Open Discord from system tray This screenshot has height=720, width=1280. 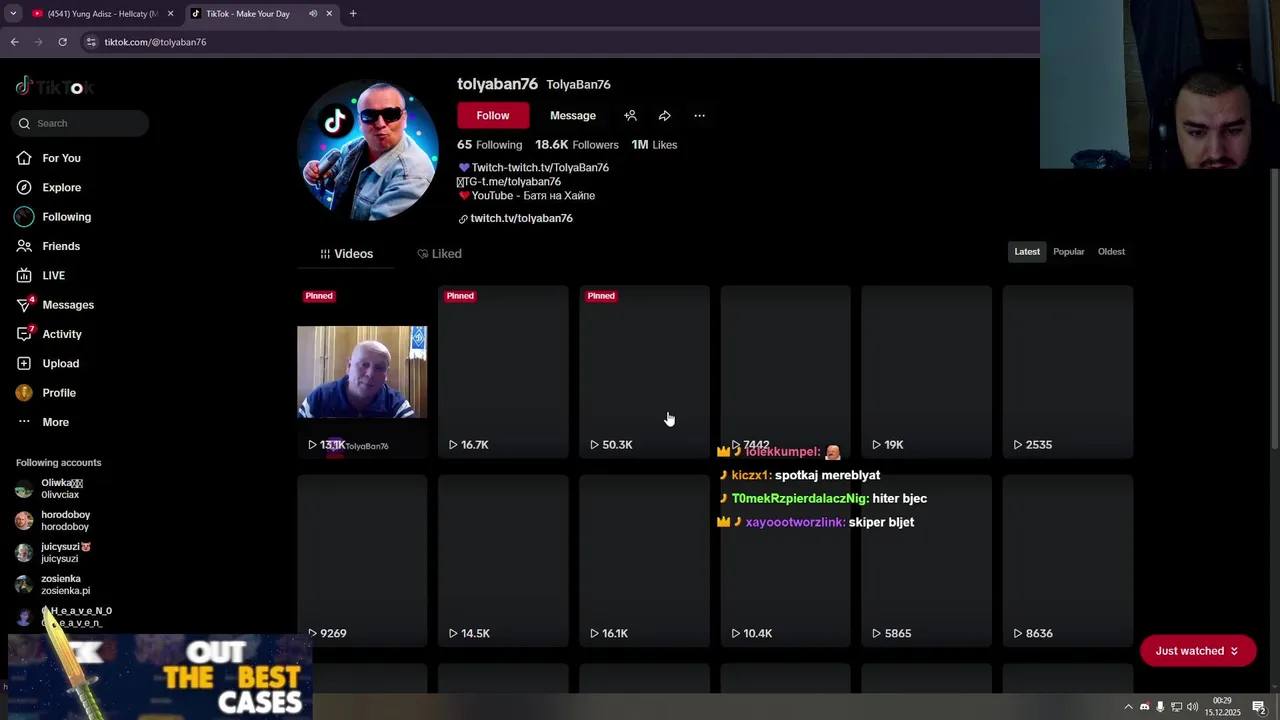1145,707
